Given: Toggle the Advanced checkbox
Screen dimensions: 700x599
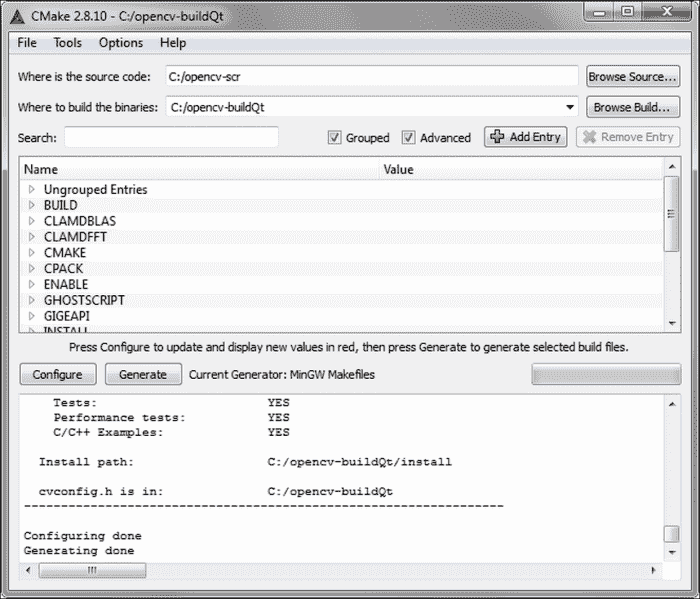Looking at the screenshot, I should tap(408, 137).
